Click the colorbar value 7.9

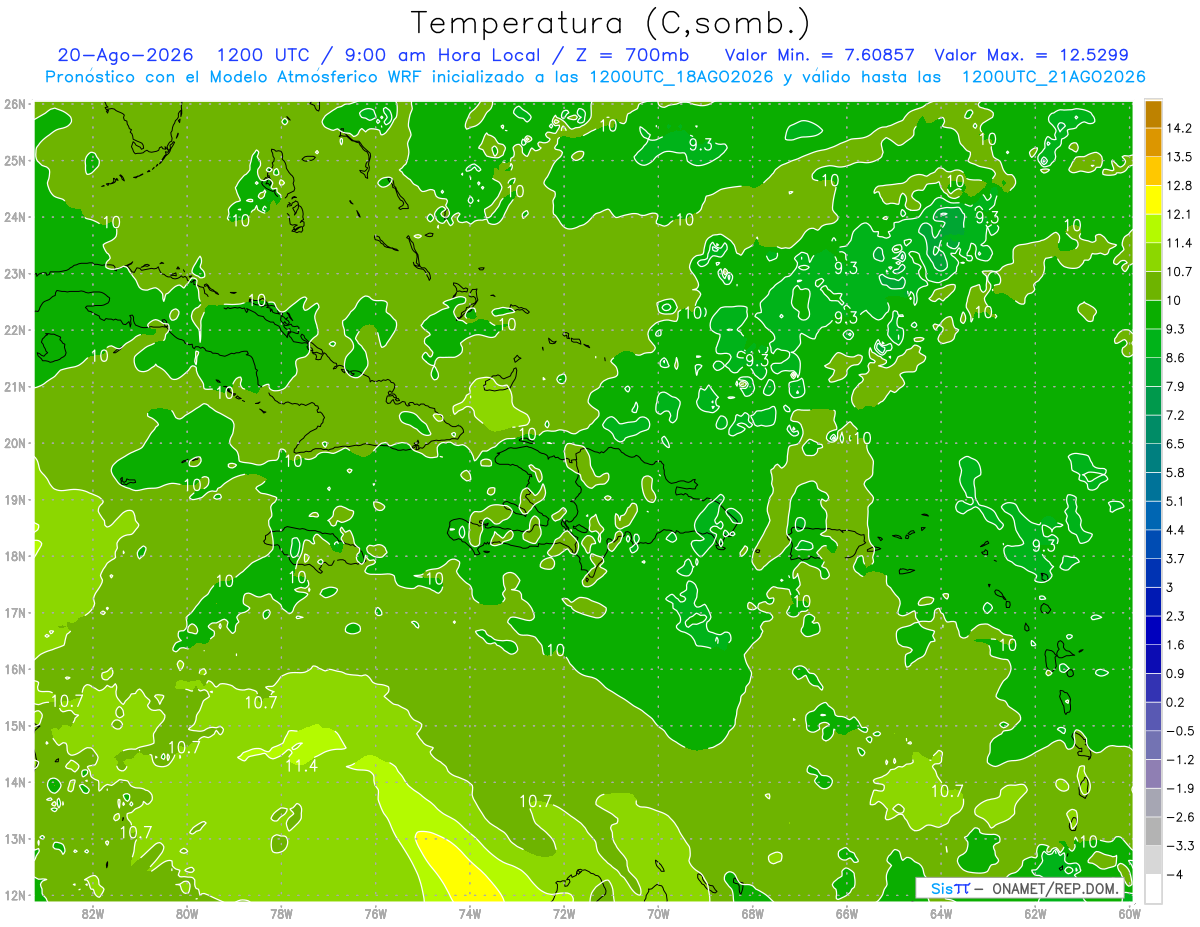[1176, 386]
